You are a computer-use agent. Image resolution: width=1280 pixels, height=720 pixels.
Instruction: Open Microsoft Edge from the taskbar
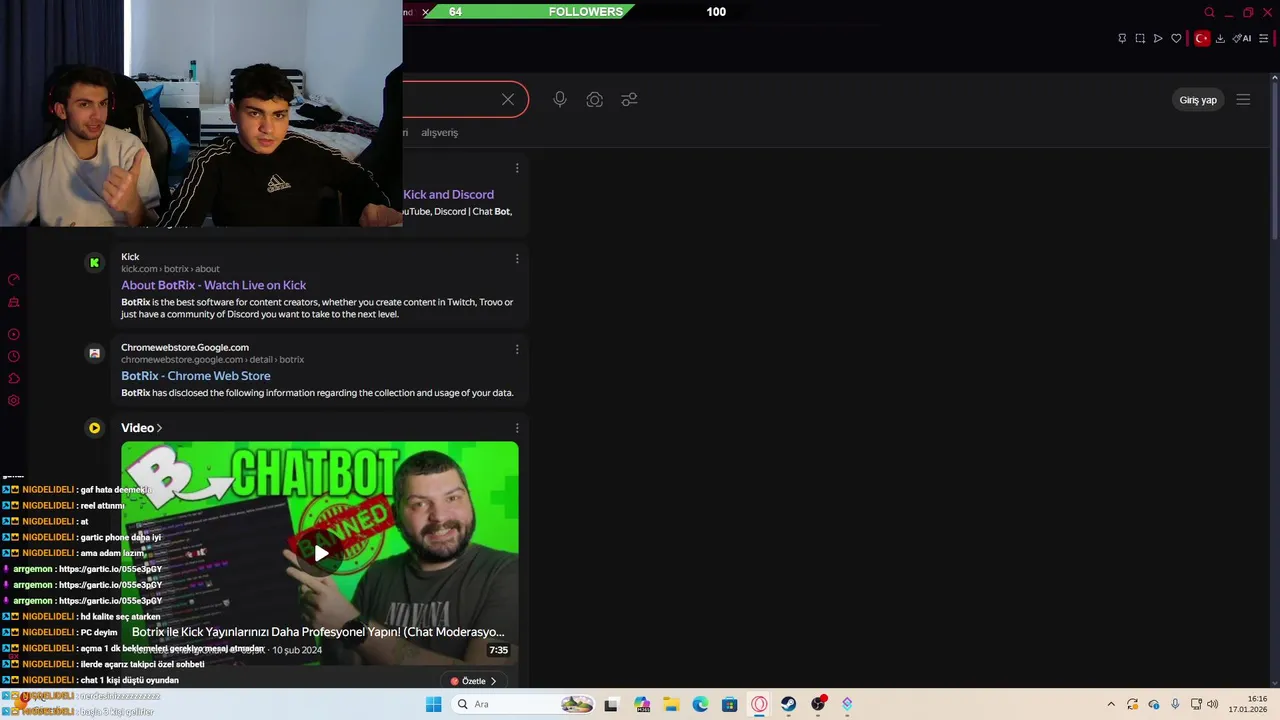[700, 704]
